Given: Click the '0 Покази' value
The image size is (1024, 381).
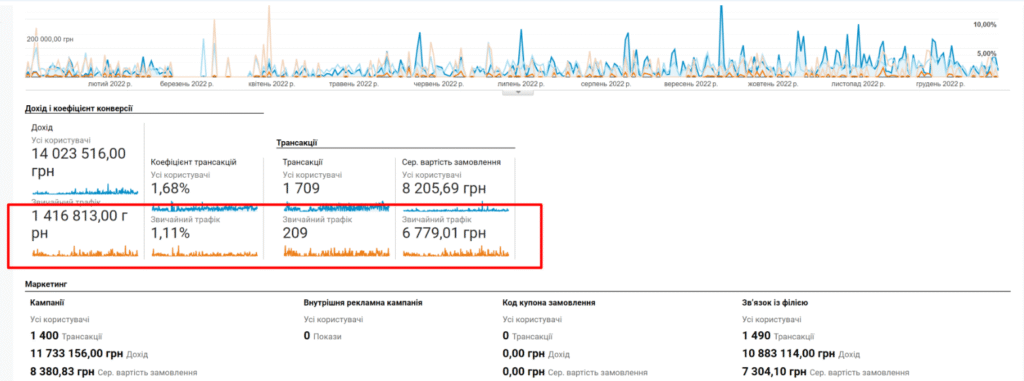Looking at the screenshot, I should tap(323, 337).
